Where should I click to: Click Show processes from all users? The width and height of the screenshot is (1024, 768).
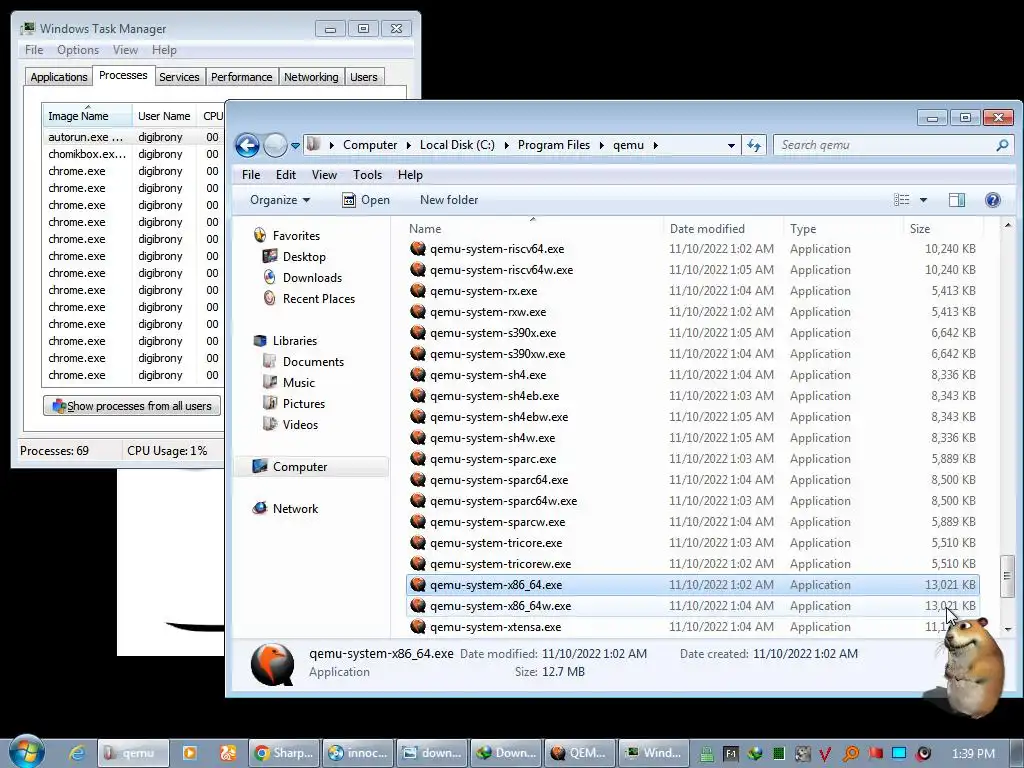(x=132, y=406)
